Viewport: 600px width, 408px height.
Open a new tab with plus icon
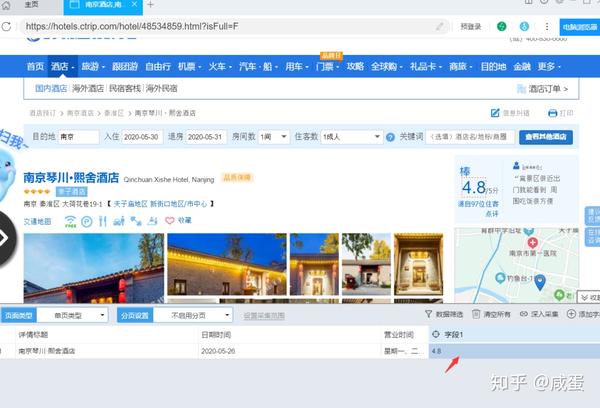pyautogui.click(x=150, y=5)
